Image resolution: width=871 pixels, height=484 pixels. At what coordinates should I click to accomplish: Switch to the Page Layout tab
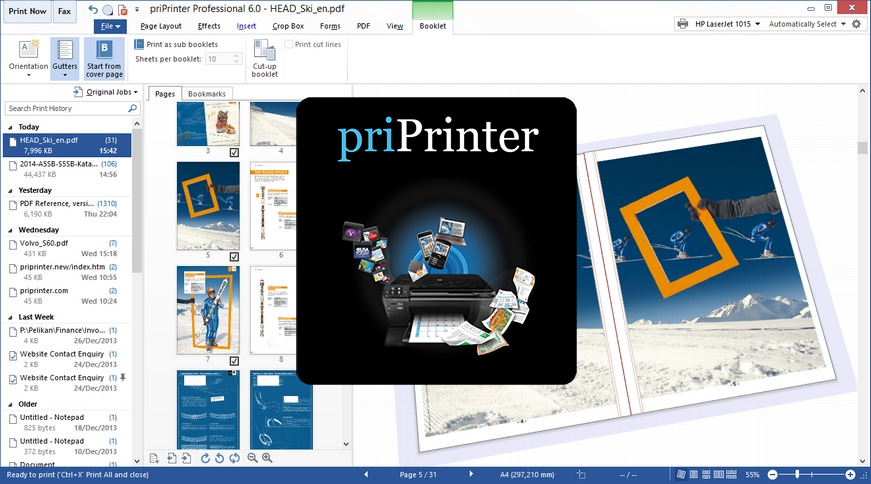(x=161, y=26)
